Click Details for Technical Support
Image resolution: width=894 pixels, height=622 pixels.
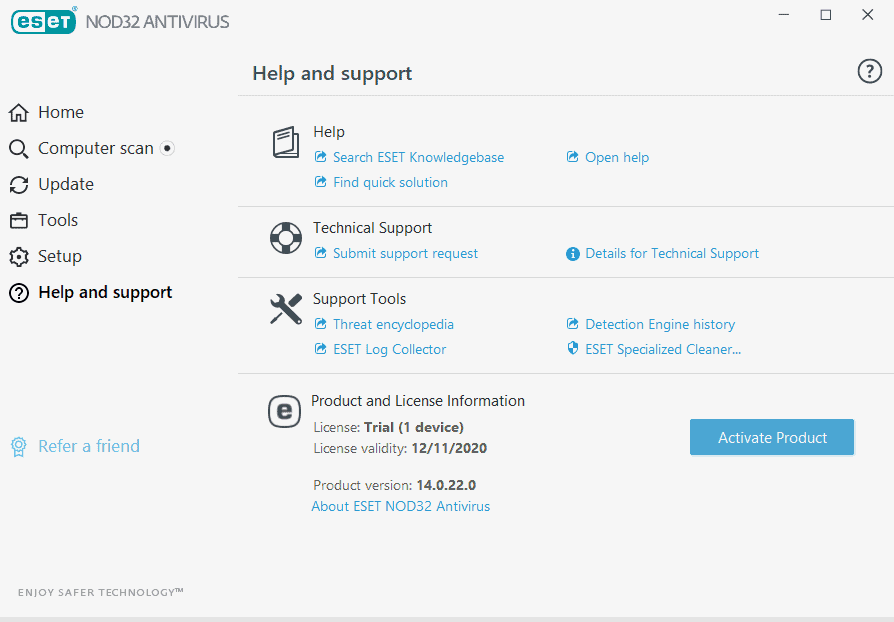click(671, 253)
